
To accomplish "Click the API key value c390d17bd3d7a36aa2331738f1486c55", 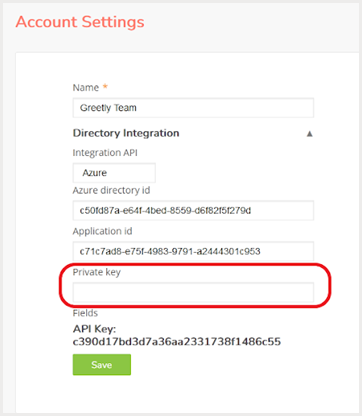I will coord(177,342).
